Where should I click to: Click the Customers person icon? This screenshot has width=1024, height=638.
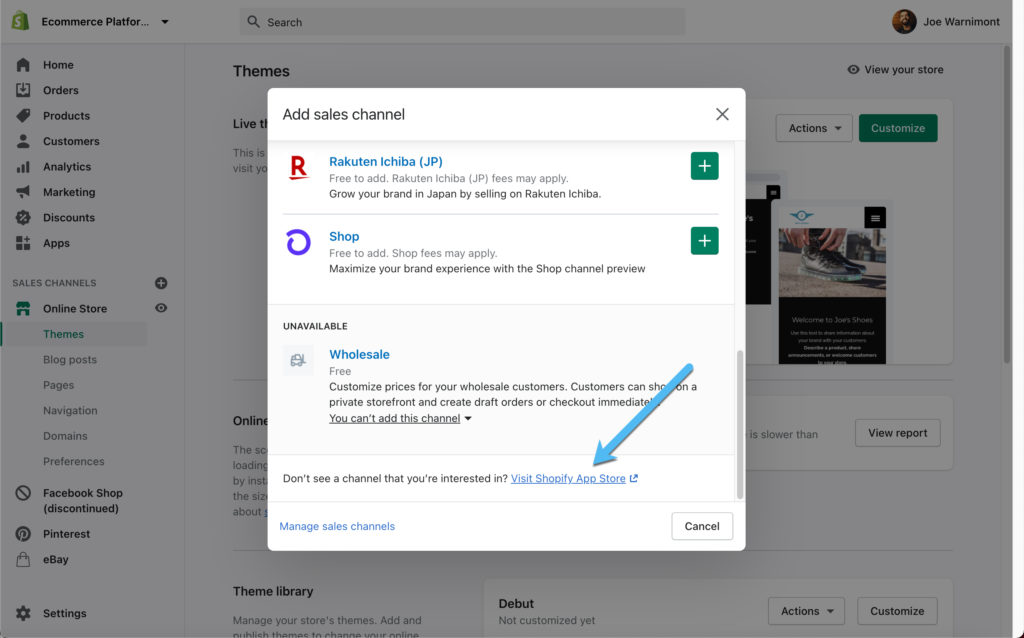[x=23, y=141]
